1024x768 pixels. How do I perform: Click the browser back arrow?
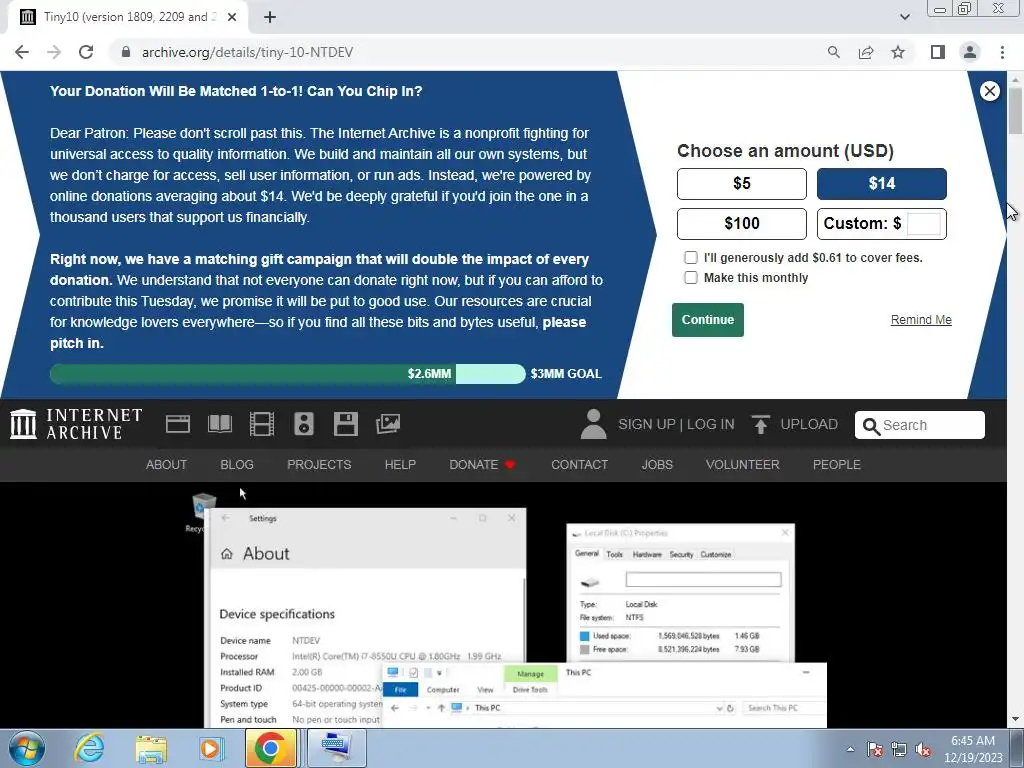click(x=22, y=52)
